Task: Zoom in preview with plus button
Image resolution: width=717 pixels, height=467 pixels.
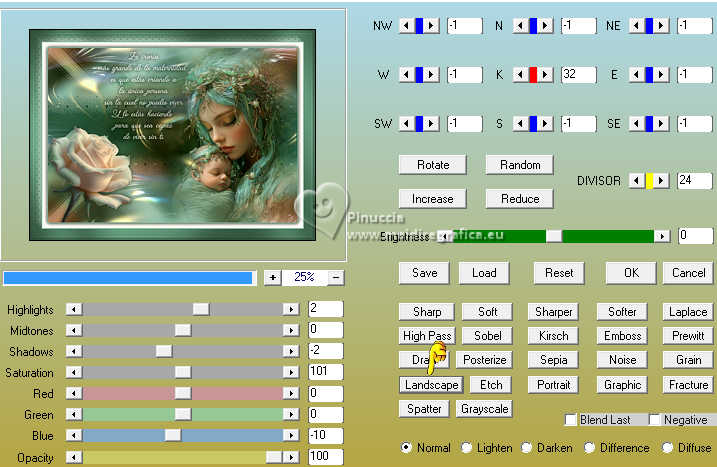Action: coord(273,277)
